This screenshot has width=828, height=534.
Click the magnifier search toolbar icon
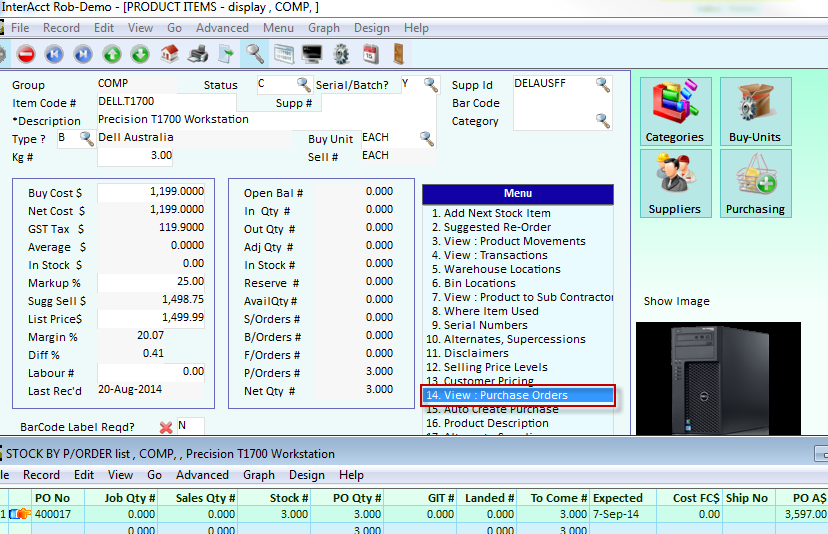tap(255, 54)
